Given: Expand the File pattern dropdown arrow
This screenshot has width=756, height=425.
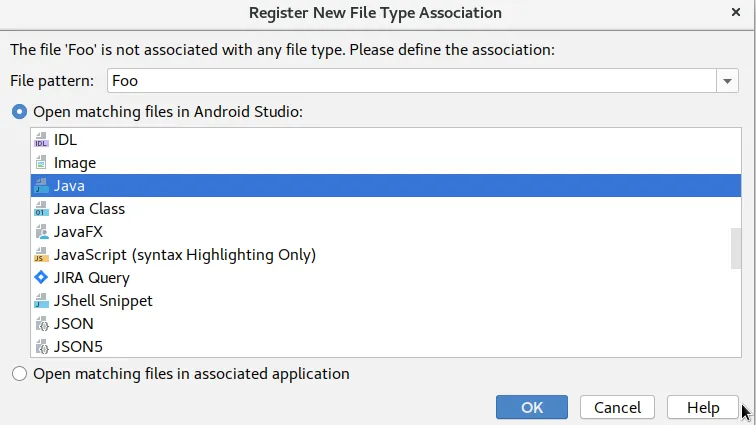Looking at the screenshot, I should pos(727,81).
